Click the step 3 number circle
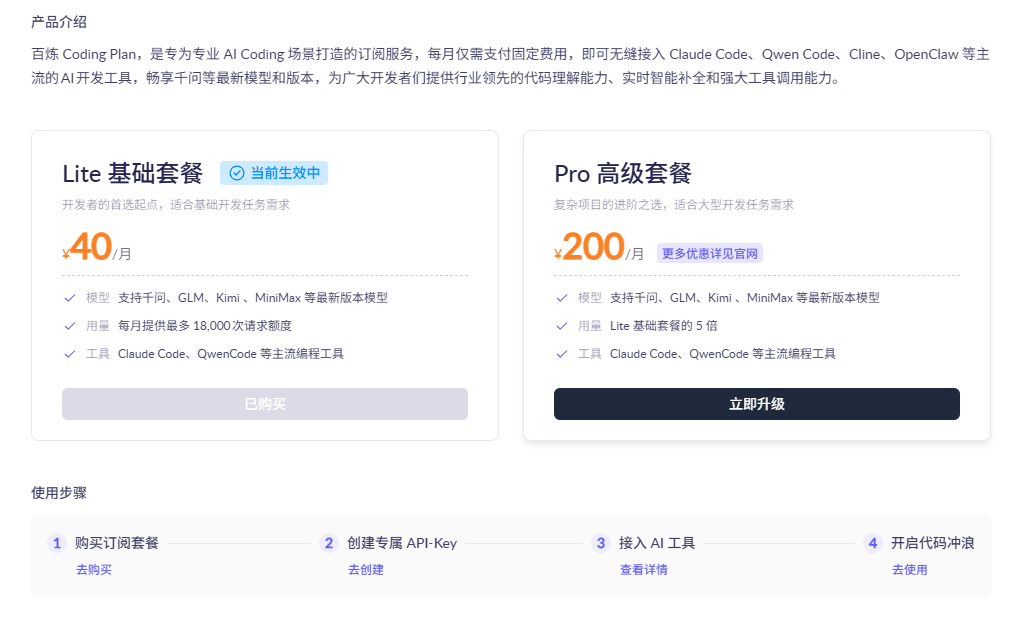The height and width of the screenshot is (618, 1011). 601,543
